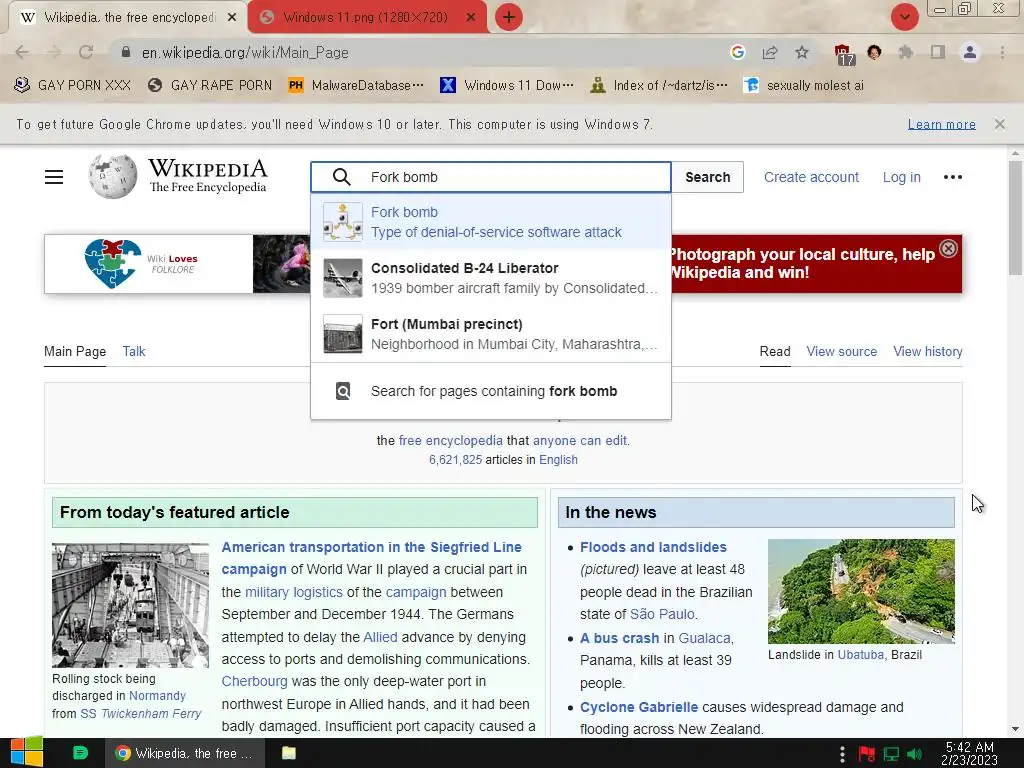Viewport: 1024px width, 768px height.
Task: Click the Search button
Action: (707, 177)
